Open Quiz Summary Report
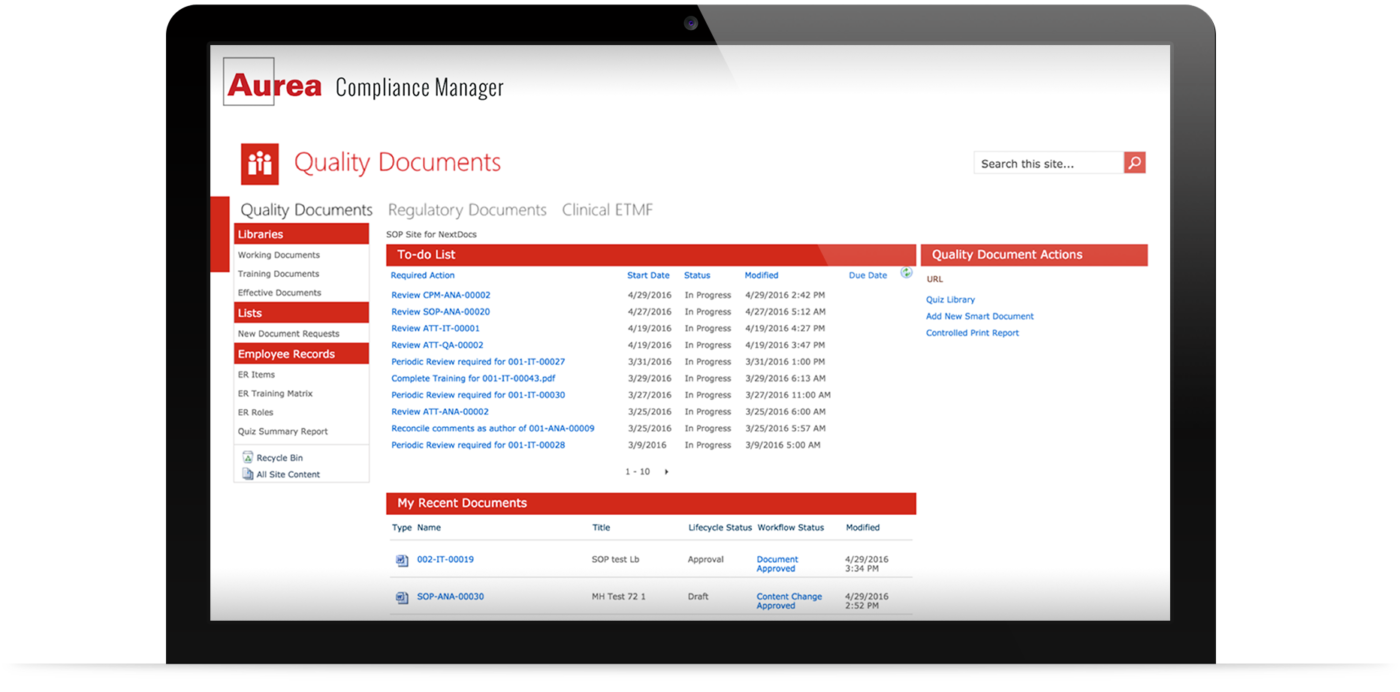1400x692 pixels. click(x=282, y=432)
